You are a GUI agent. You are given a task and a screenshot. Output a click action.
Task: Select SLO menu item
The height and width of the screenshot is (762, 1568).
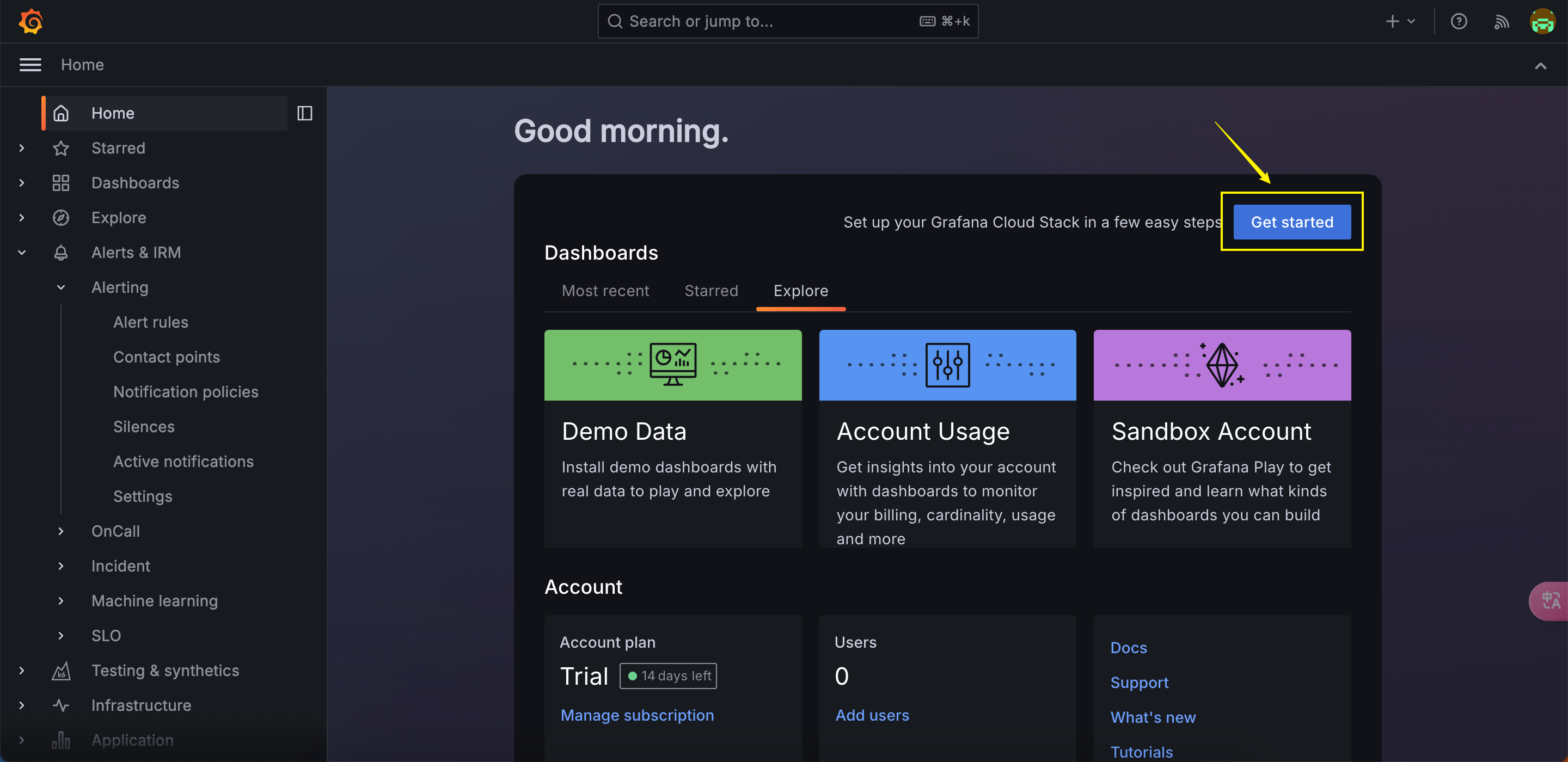[106, 635]
